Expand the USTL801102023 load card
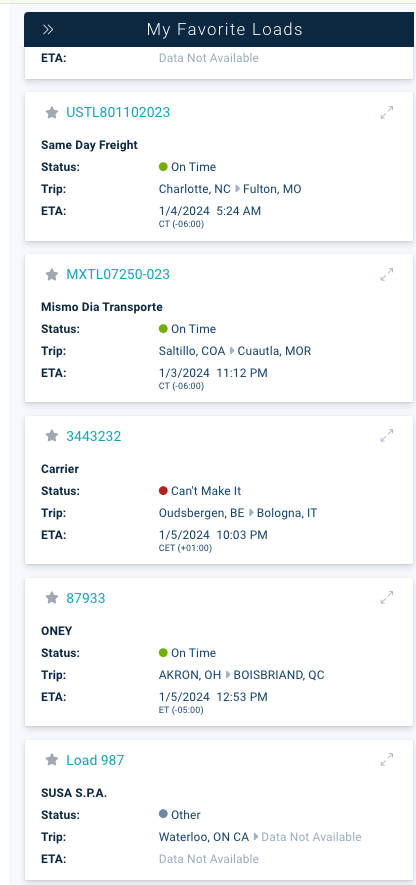 point(387,112)
